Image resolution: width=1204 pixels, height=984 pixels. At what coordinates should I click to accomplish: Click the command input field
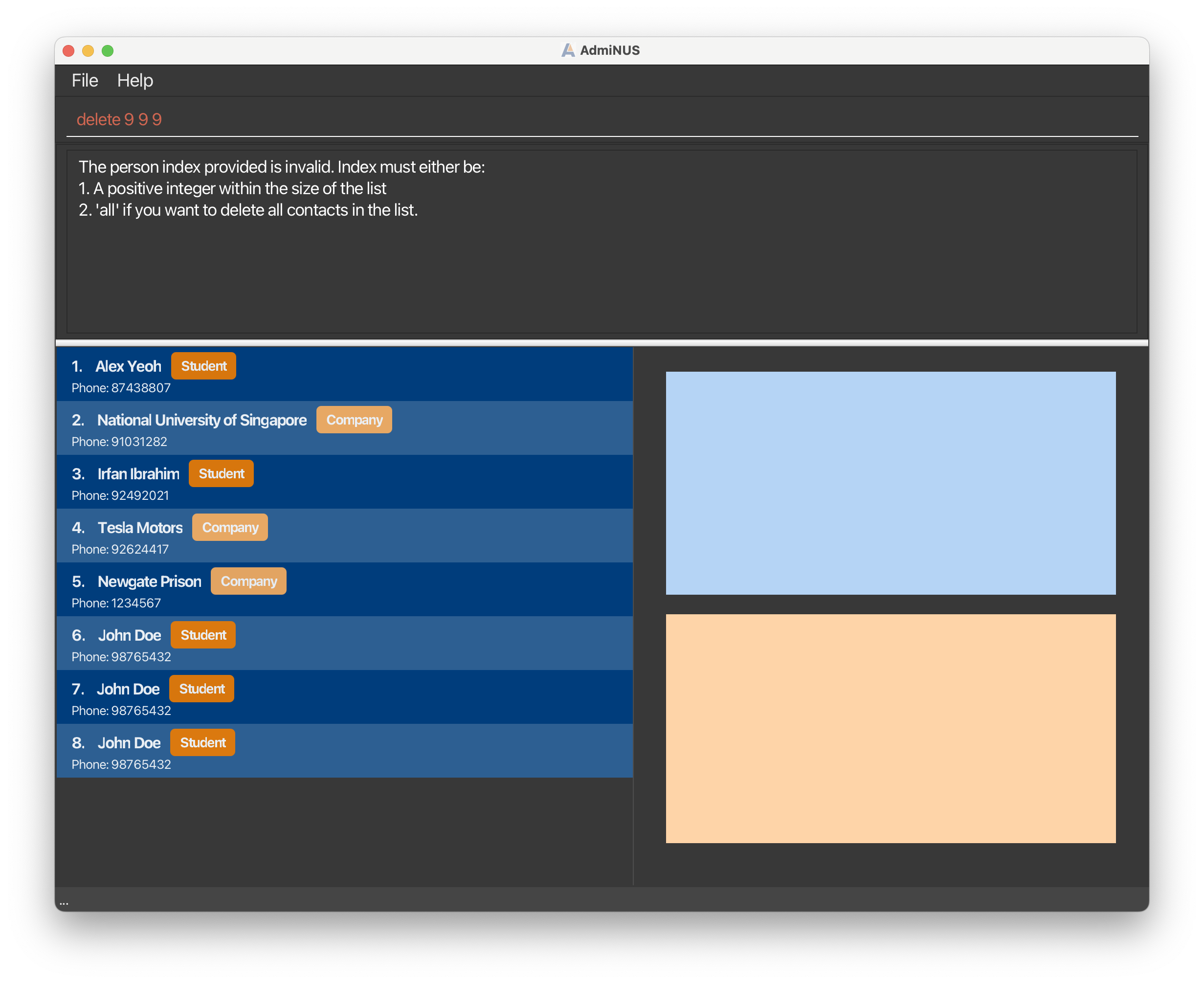pyautogui.click(x=601, y=120)
